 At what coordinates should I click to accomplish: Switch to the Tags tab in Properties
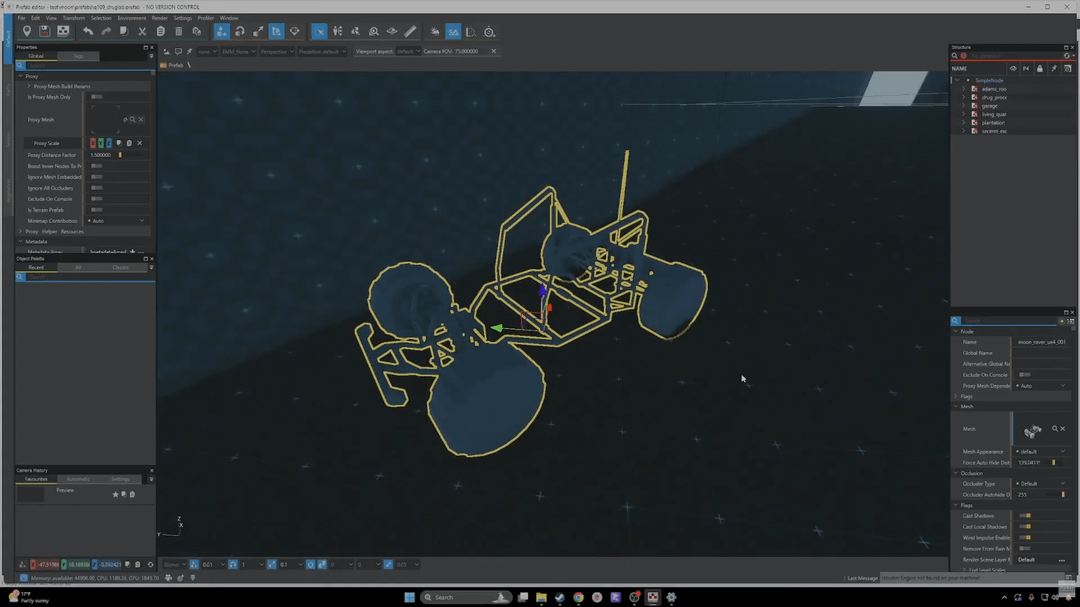click(x=78, y=56)
